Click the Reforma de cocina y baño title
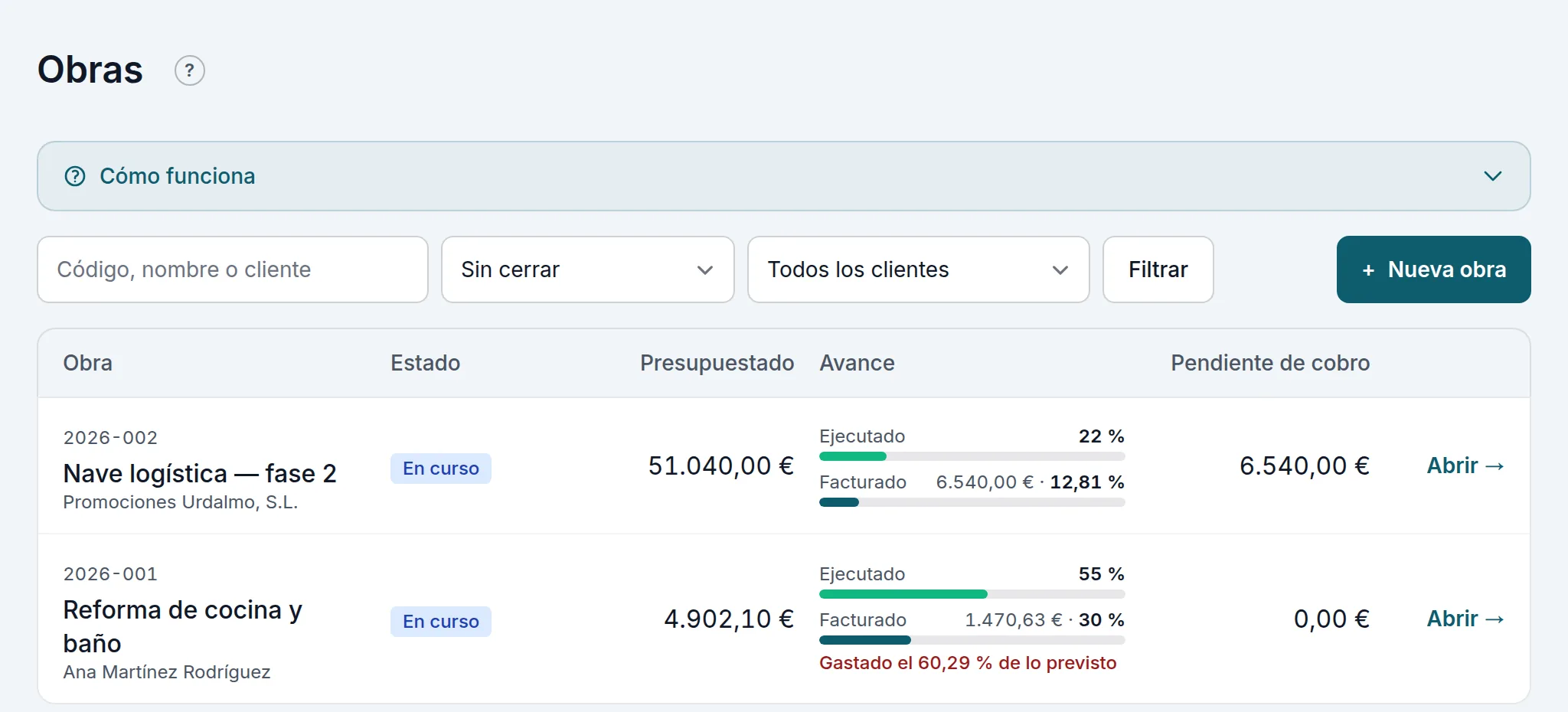The height and width of the screenshot is (712, 1568). coord(183,626)
